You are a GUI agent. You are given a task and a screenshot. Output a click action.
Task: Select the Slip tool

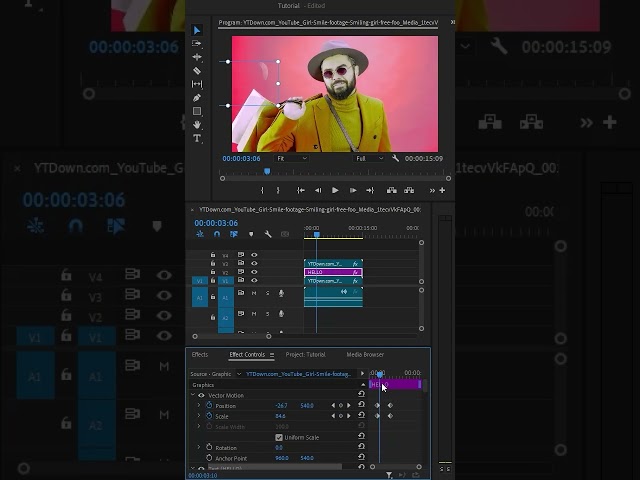tap(197, 84)
